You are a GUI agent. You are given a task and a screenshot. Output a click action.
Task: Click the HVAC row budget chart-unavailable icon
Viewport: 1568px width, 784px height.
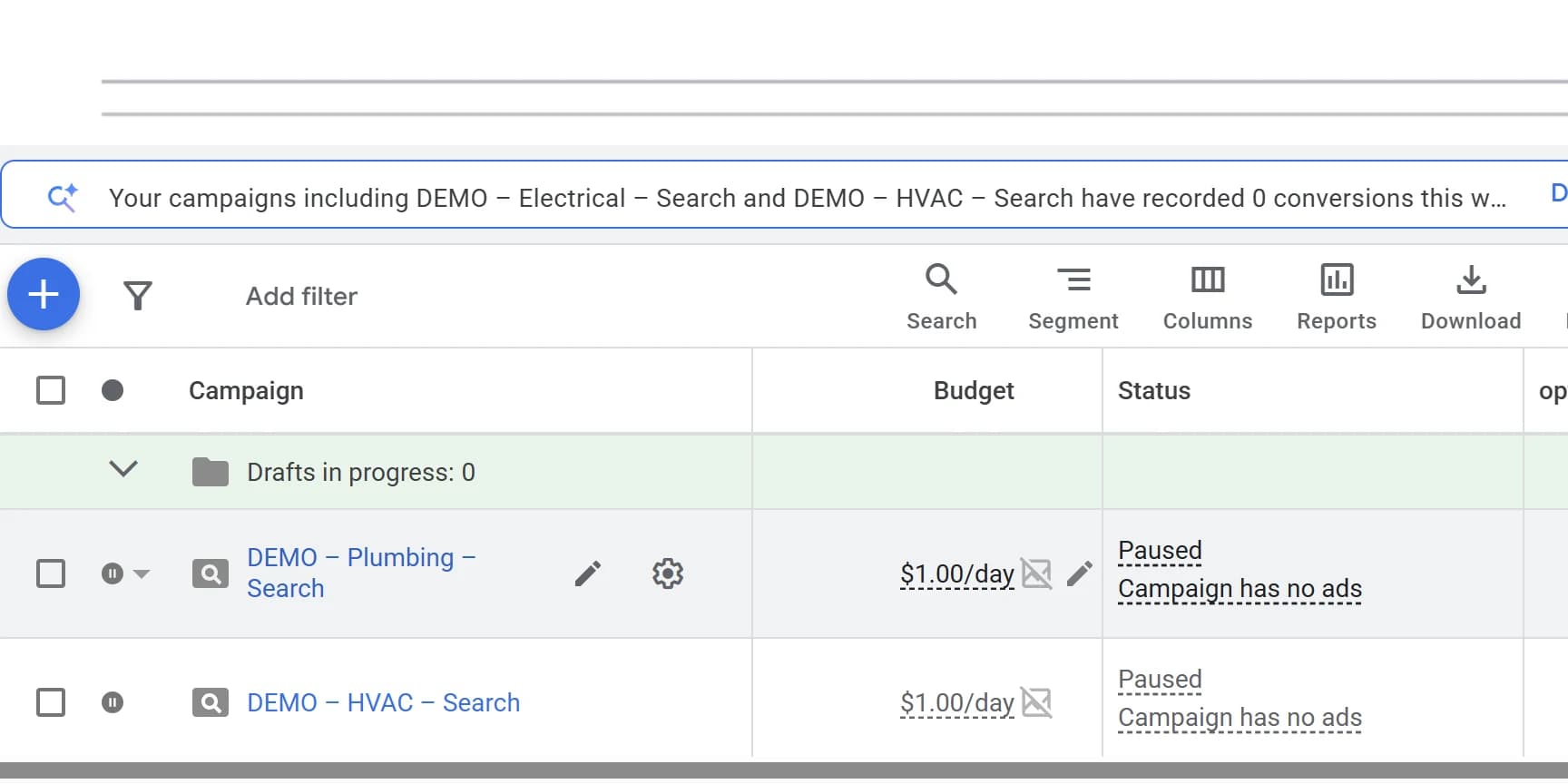point(1036,702)
